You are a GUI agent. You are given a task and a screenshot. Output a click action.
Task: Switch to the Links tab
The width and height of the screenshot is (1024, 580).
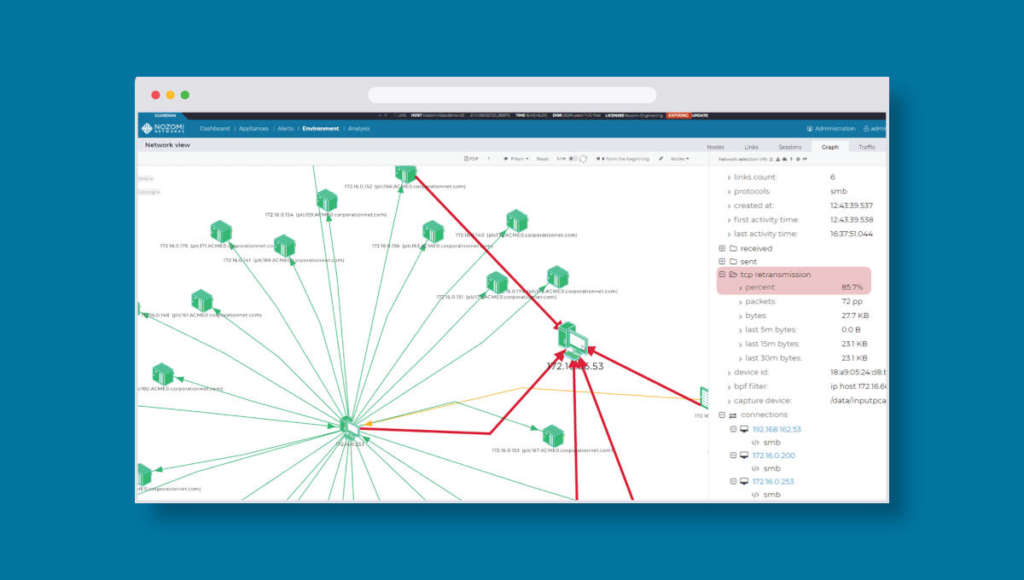pos(751,147)
